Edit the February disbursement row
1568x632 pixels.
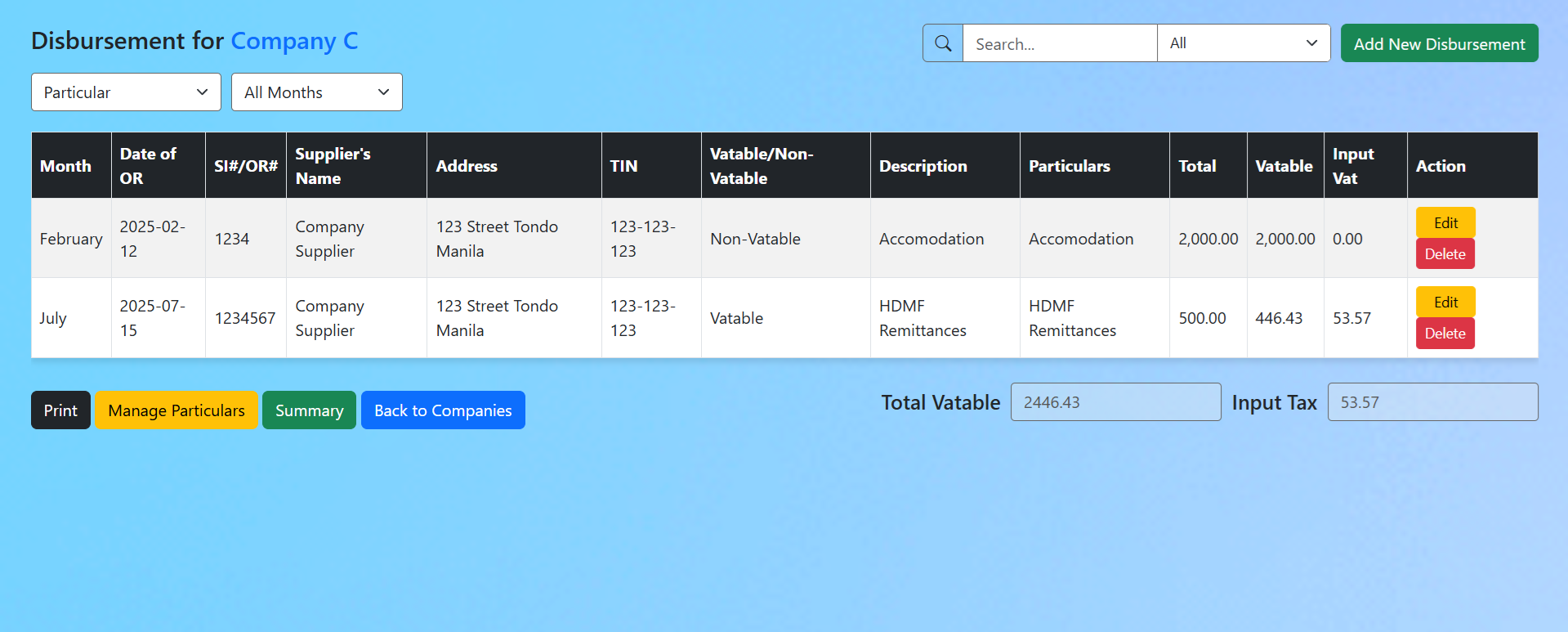click(x=1445, y=222)
